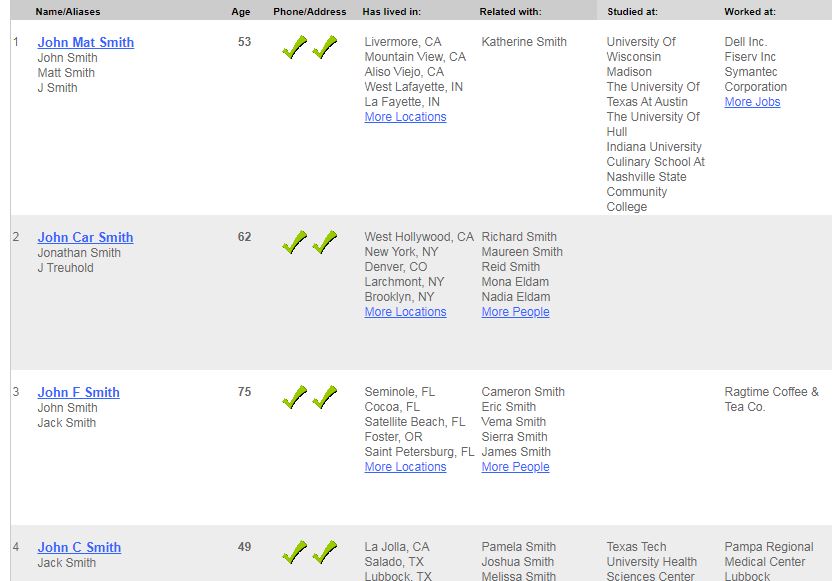Viewport: 832px width, 581px height.
Task: Click first green checkmark for John Car Smith
Action: pos(294,242)
